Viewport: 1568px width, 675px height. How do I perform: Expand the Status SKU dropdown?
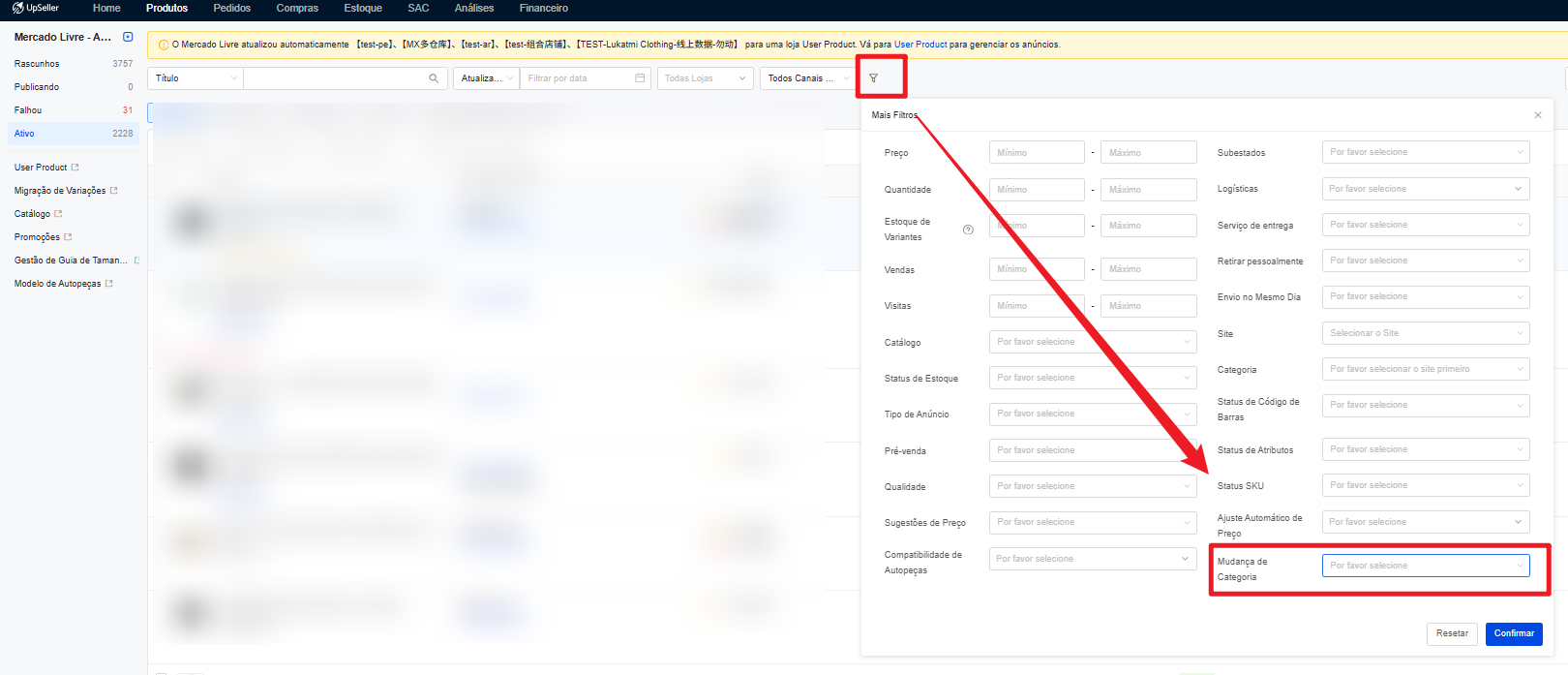(x=1425, y=485)
